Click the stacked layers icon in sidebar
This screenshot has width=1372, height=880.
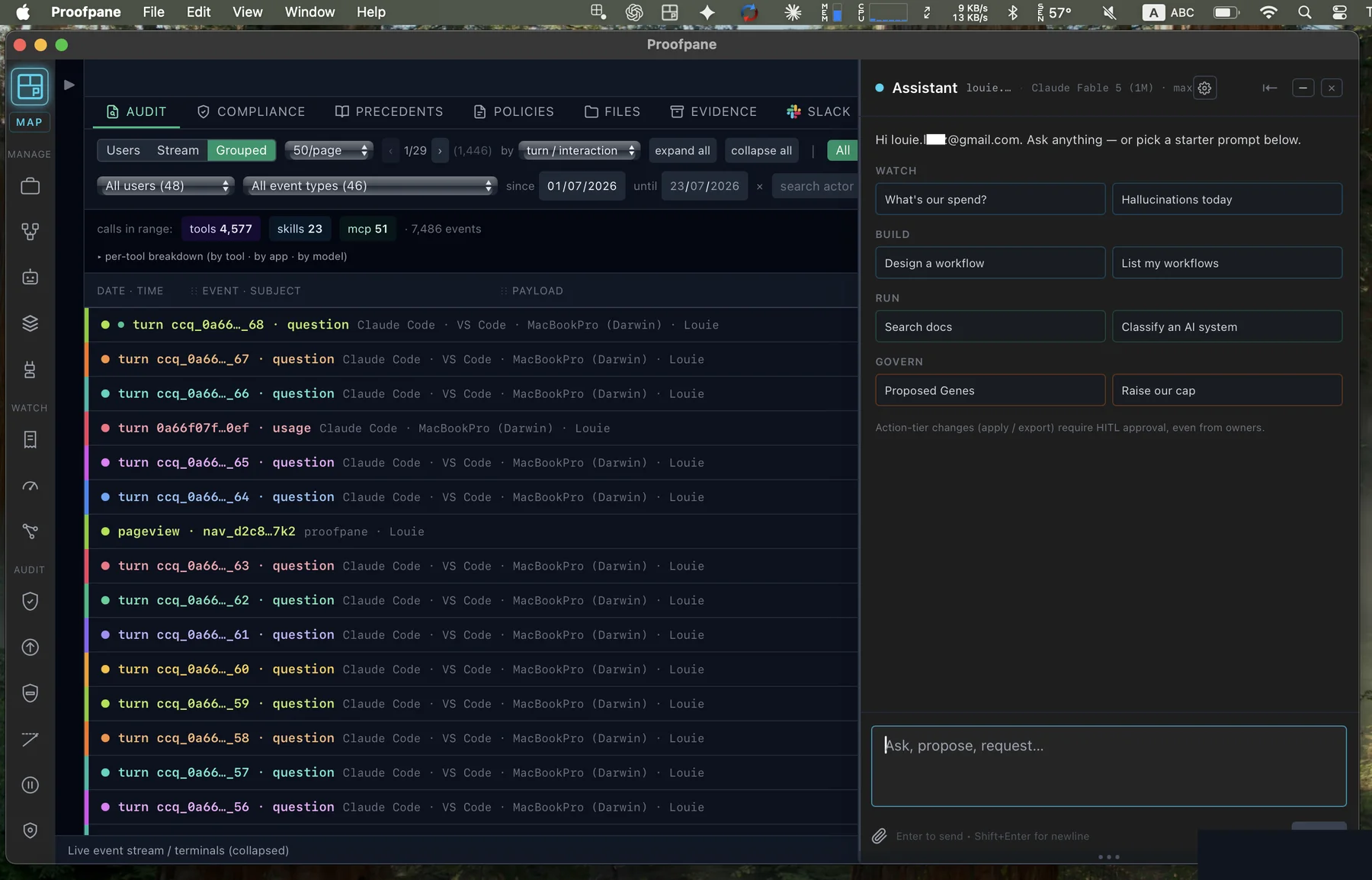point(30,323)
